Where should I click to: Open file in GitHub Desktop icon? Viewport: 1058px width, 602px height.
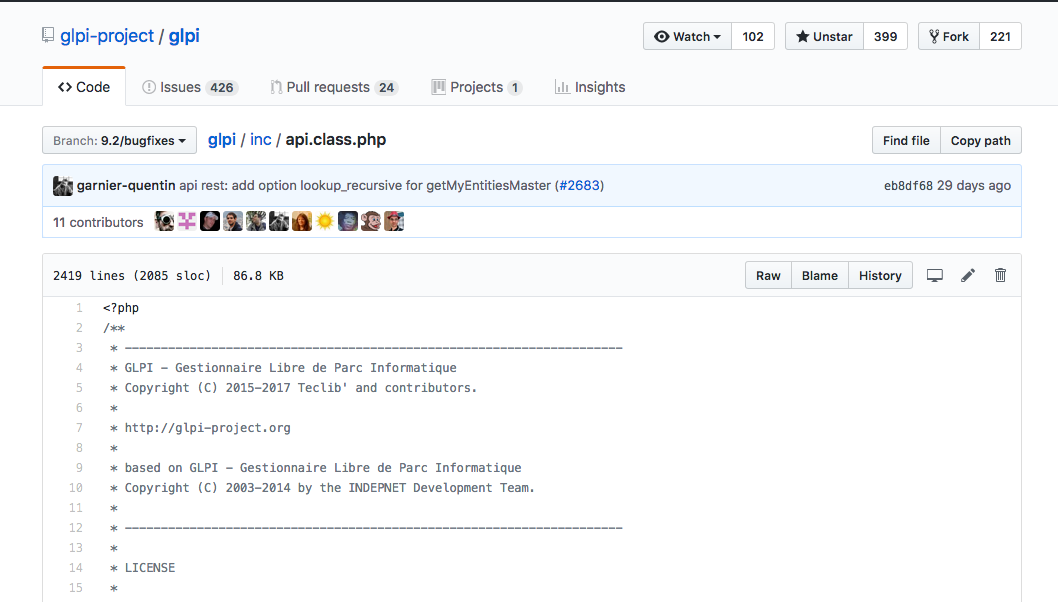click(x=935, y=275)
